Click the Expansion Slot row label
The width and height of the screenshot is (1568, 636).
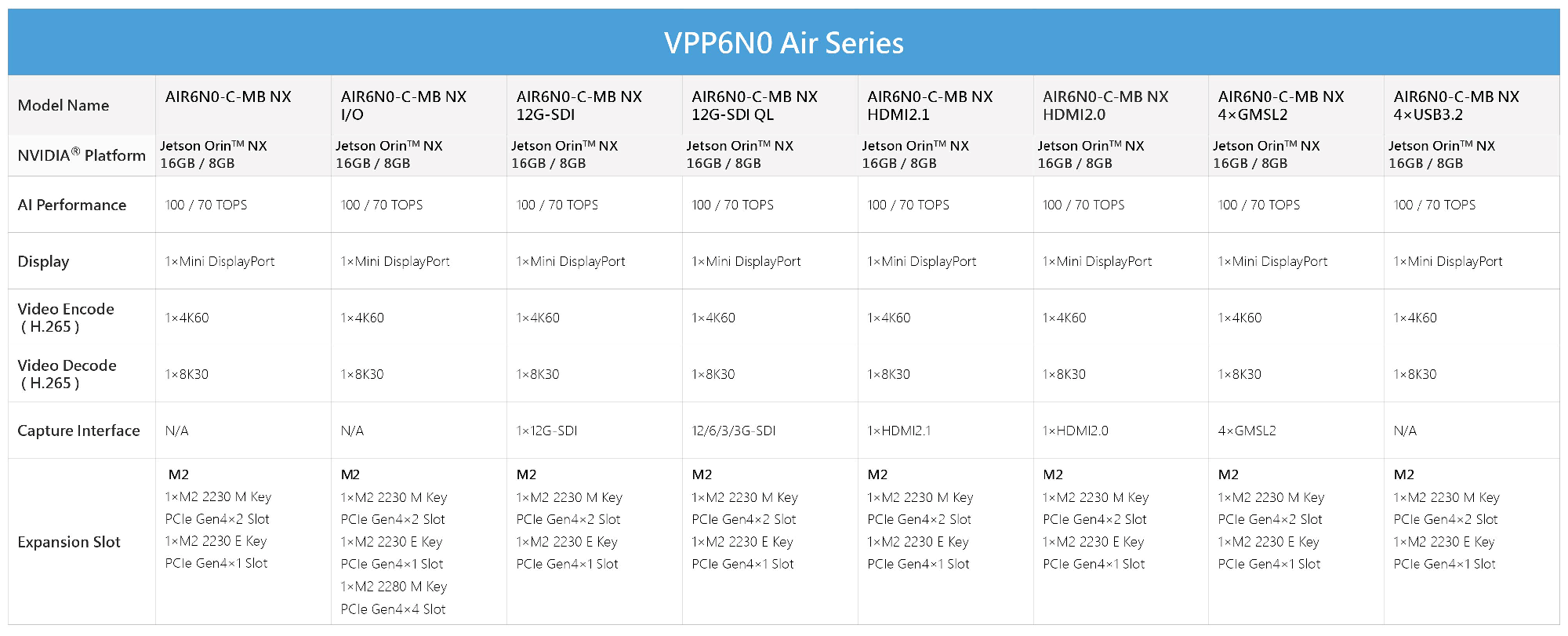(x=69, y=542)
